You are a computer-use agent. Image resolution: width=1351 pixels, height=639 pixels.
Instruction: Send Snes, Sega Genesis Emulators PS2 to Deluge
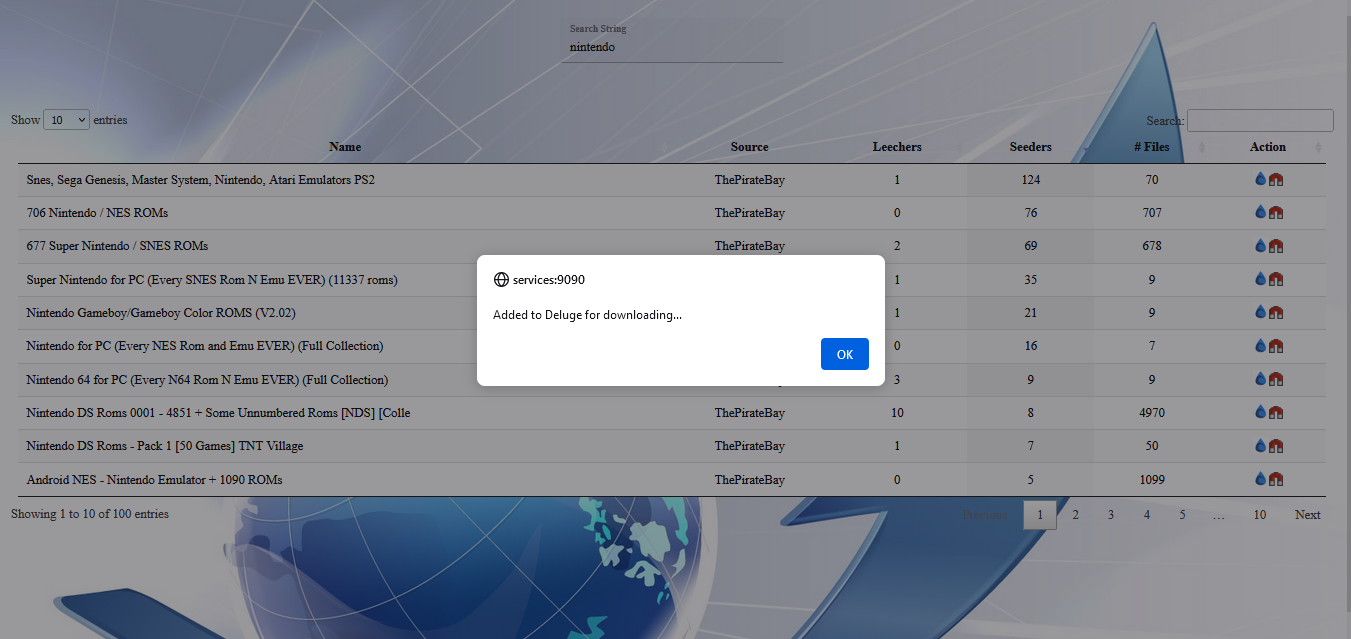click(x=1261, y=180)
